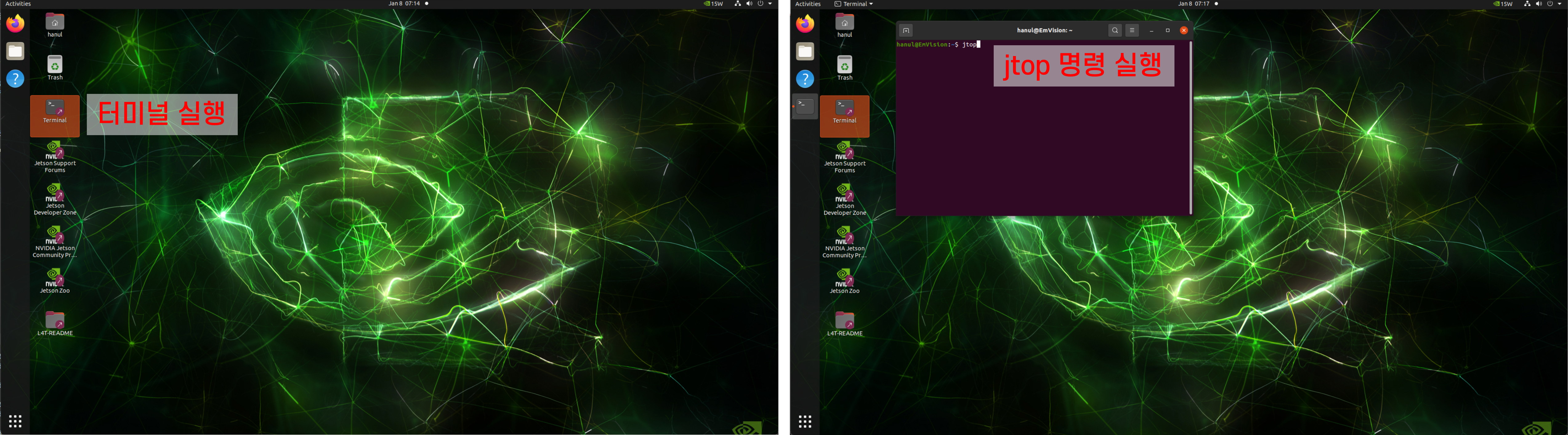
Task: Open Files in the dock of the 07:17 desktop
Action: point(805,51)
